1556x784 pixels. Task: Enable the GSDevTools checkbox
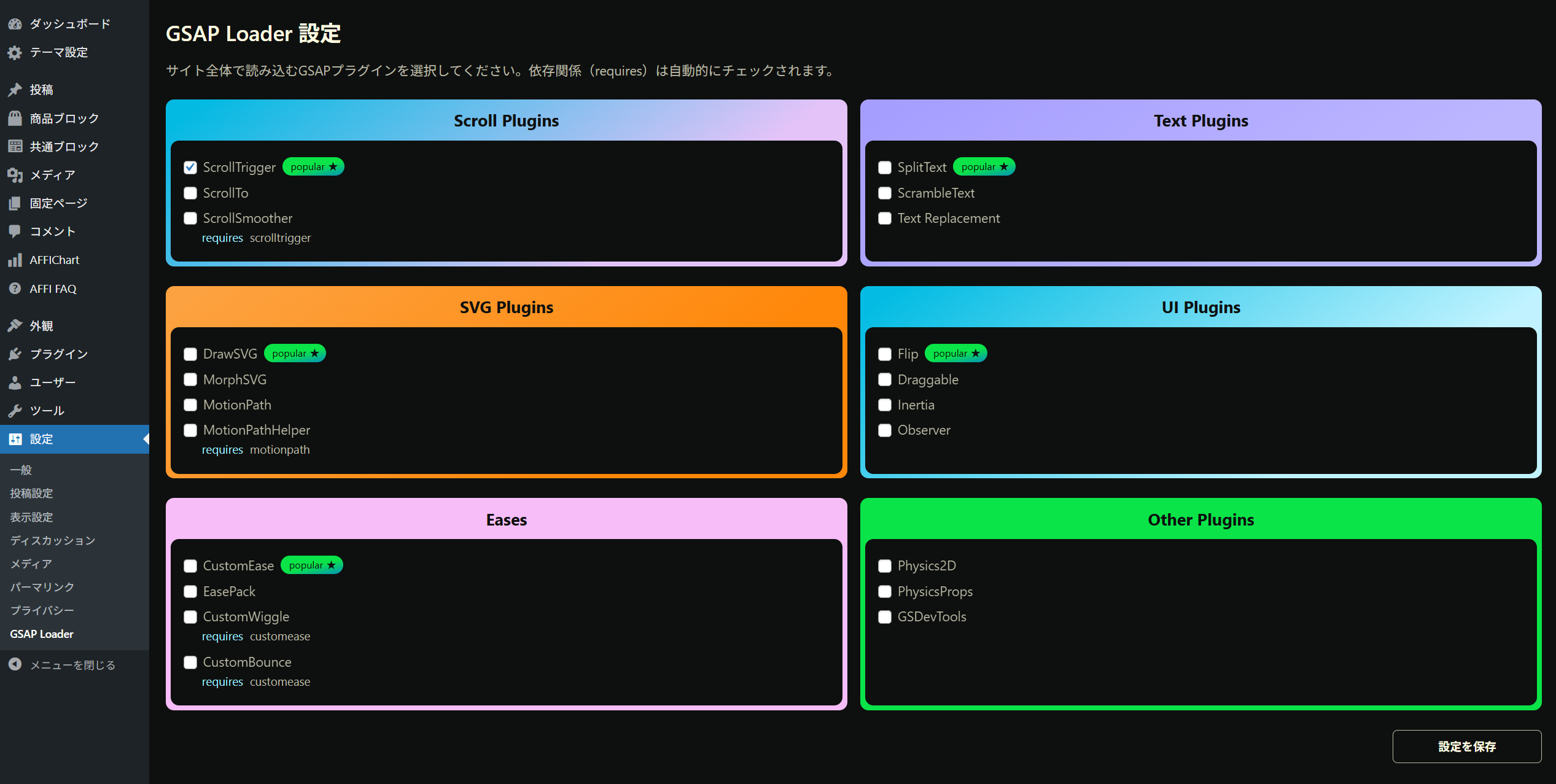click(885, 617)
